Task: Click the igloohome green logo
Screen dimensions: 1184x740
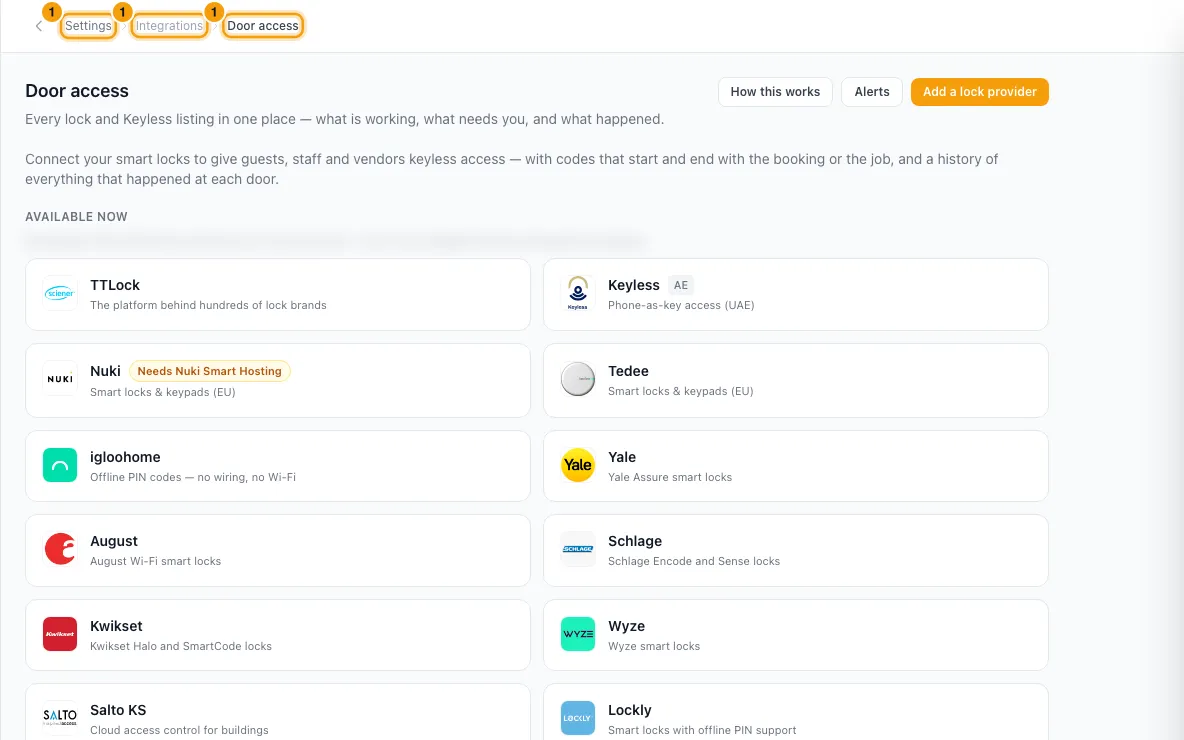Action: click(60, 466)
